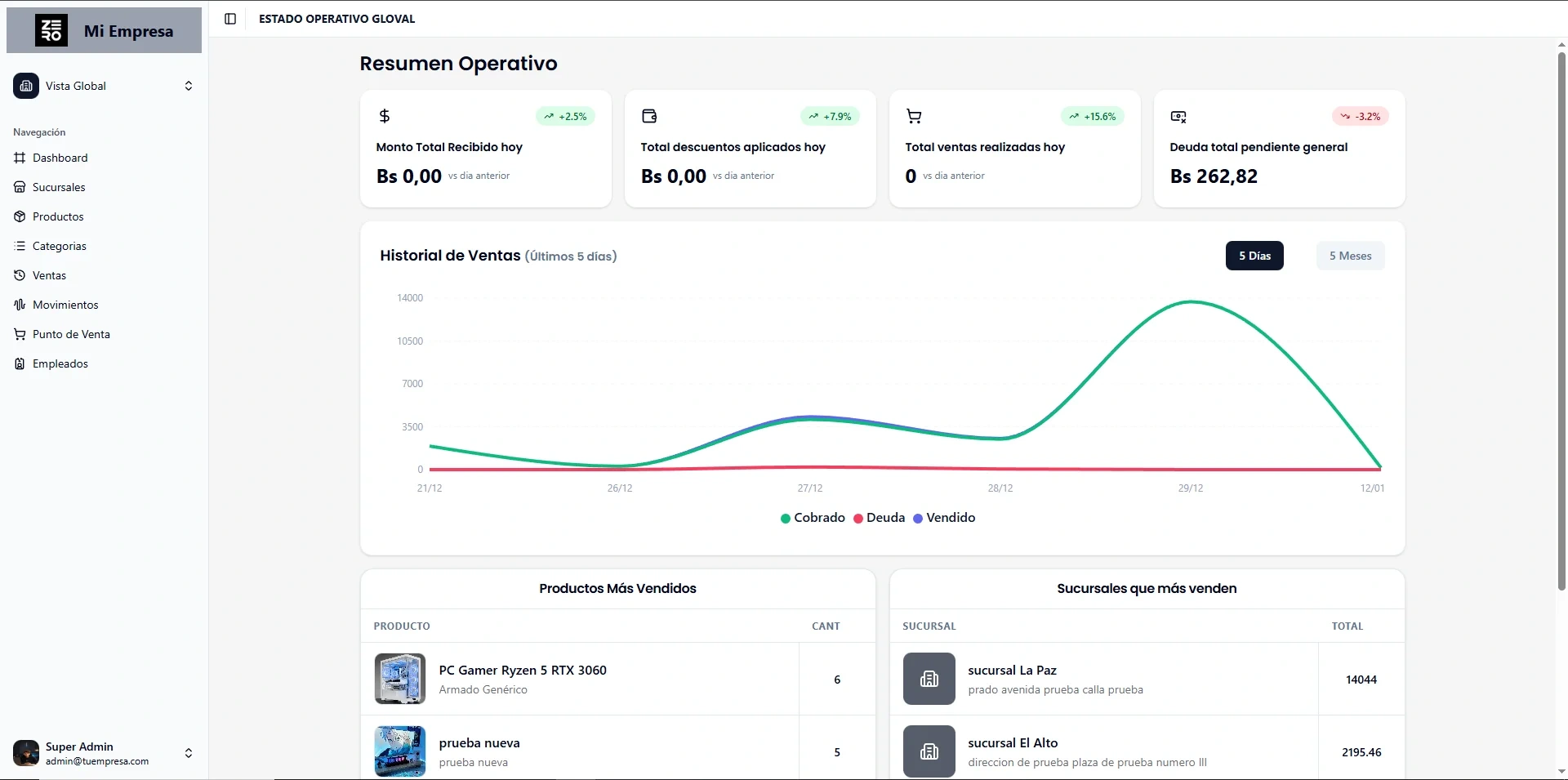Switch chart to 5 Días view

(1254, 256)
